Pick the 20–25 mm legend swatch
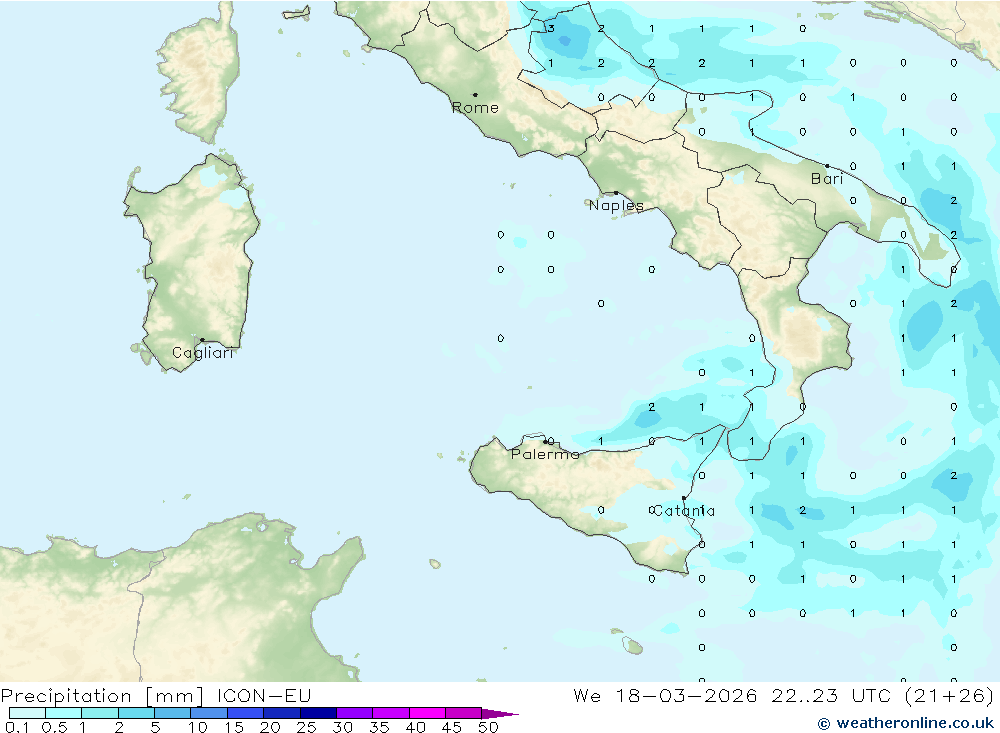This screenshot has width=1000, height=733. coord(282,713)
